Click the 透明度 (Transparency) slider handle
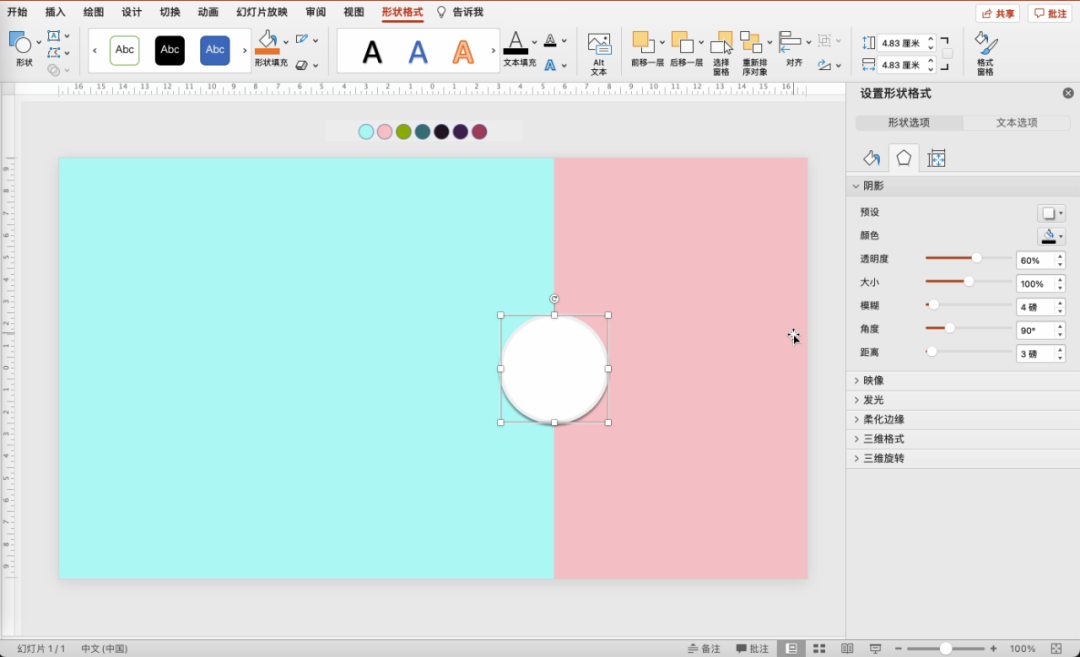Image resolution: width=1080 pixels, height=657 pixels. 977,258
